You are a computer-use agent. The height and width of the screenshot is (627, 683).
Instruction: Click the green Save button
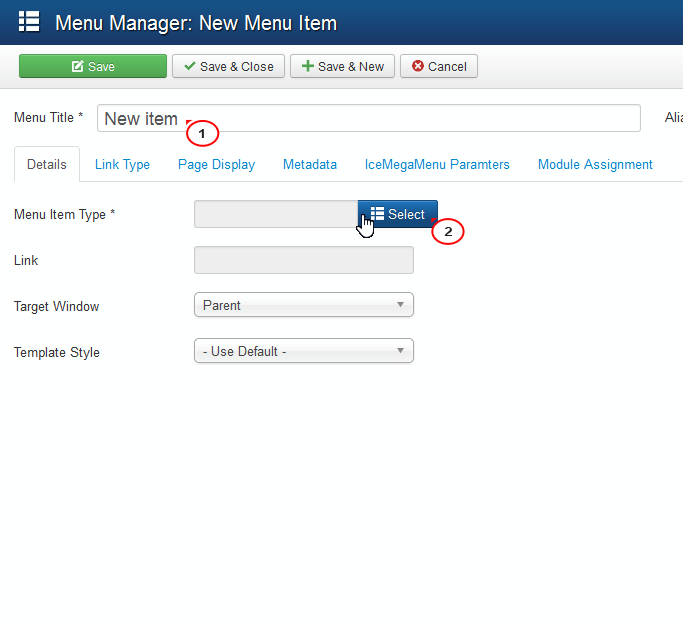[93, 66]
